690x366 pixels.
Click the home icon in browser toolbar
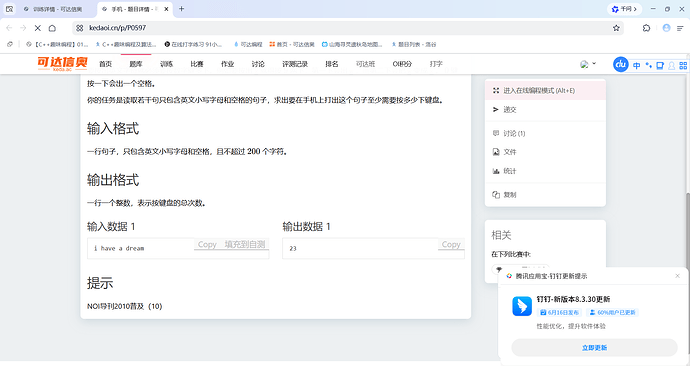(x=52, y=28)
